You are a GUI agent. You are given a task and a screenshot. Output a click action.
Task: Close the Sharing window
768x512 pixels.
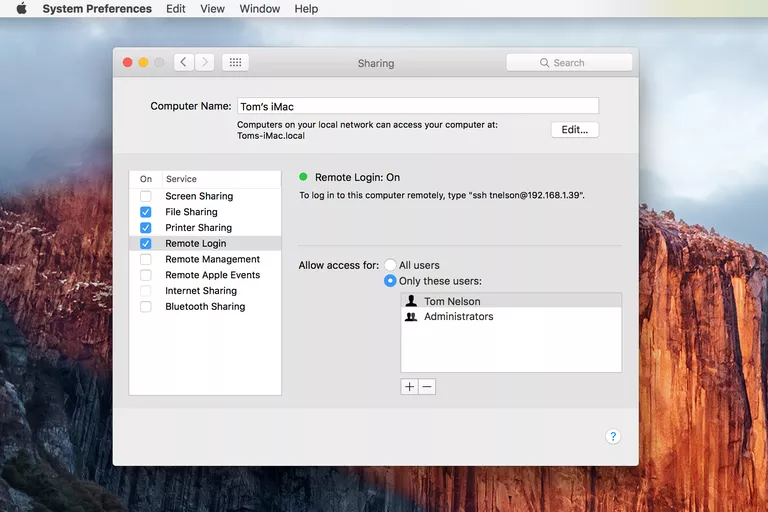[127, 62]
